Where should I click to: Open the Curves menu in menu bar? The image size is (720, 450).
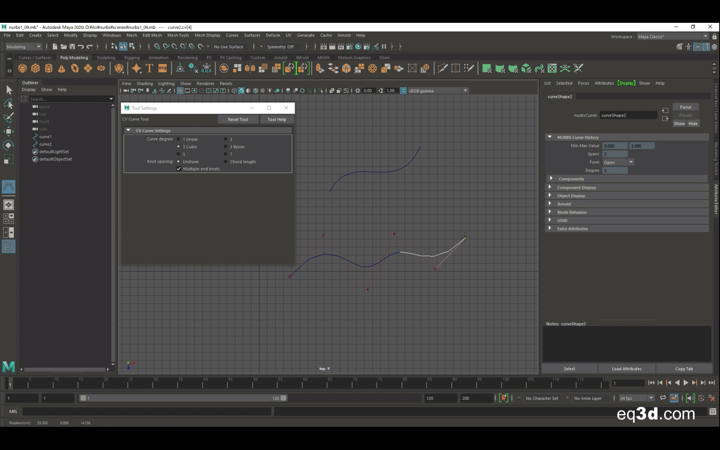pos(231,35)
